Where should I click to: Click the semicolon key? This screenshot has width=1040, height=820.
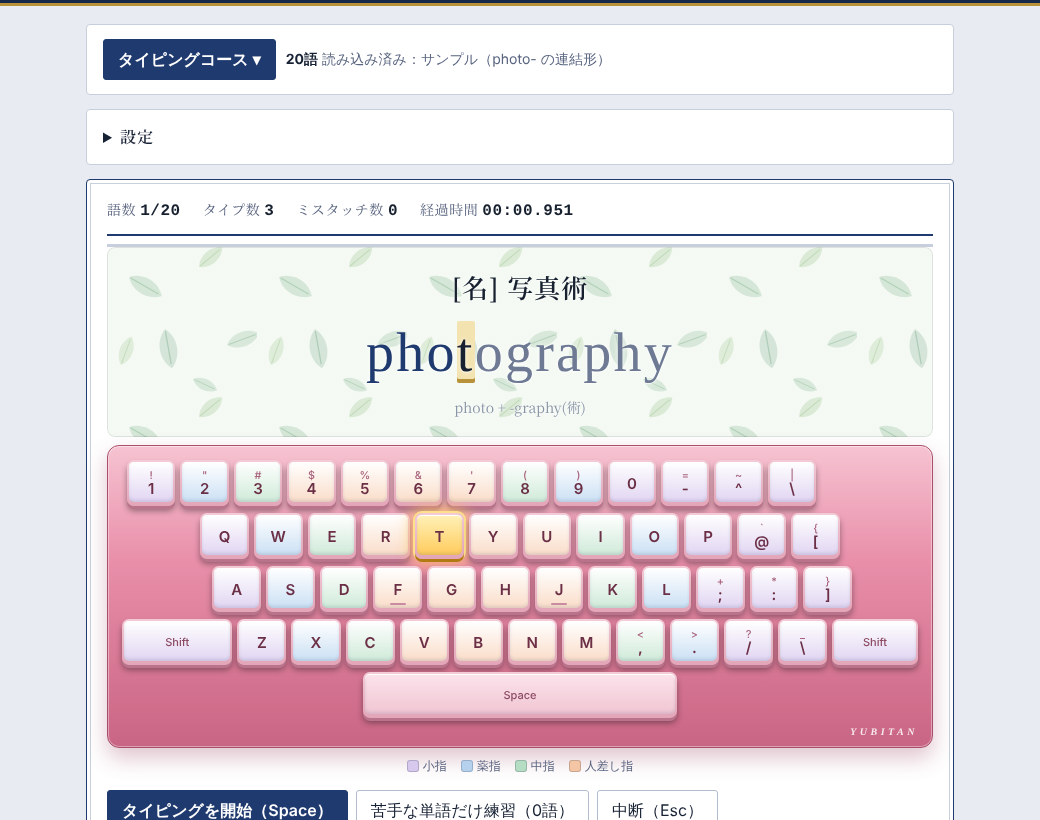[x=720, y=589]
